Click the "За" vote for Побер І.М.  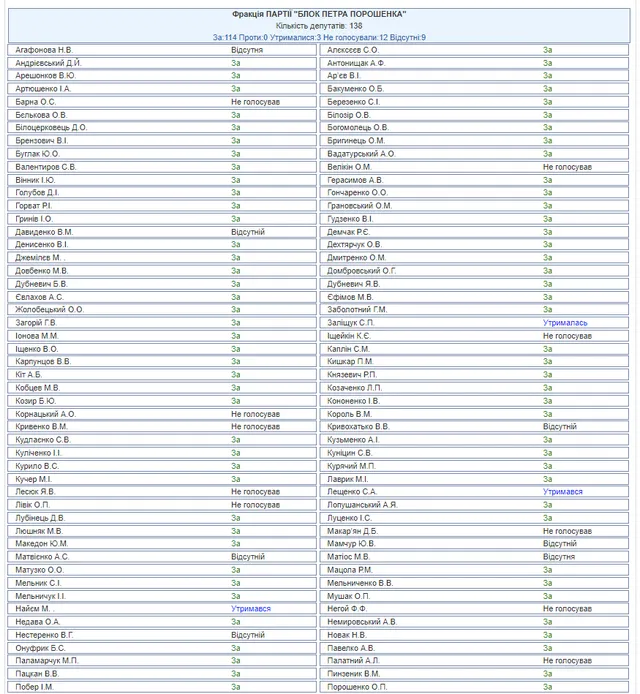point(235,687)
